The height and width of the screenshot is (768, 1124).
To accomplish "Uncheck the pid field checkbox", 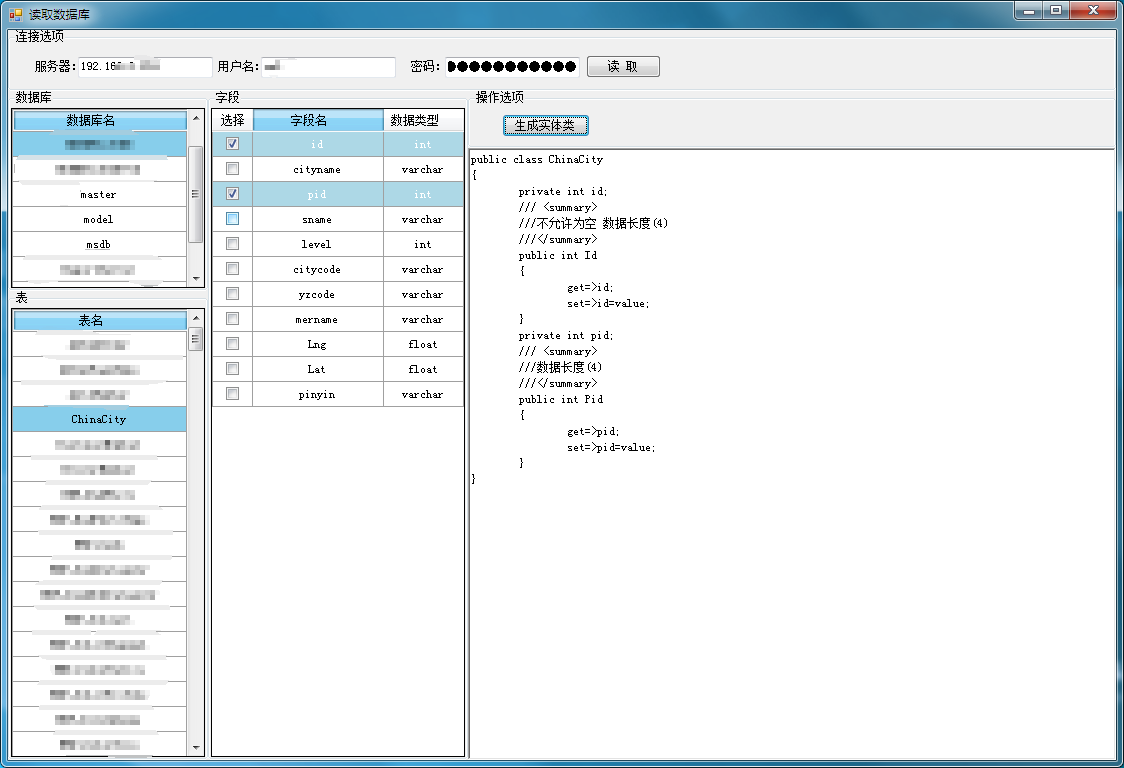I will 232,194.
